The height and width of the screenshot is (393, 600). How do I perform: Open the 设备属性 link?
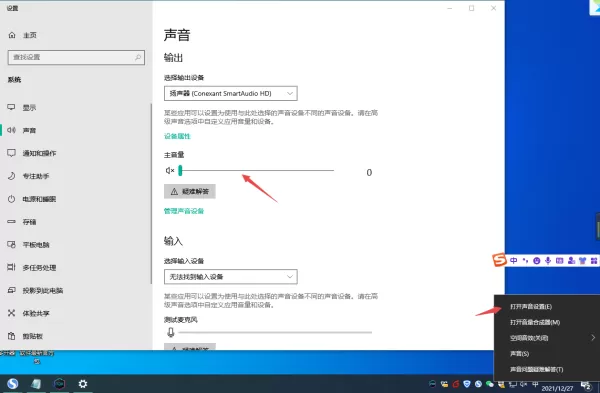pos(177,136)
